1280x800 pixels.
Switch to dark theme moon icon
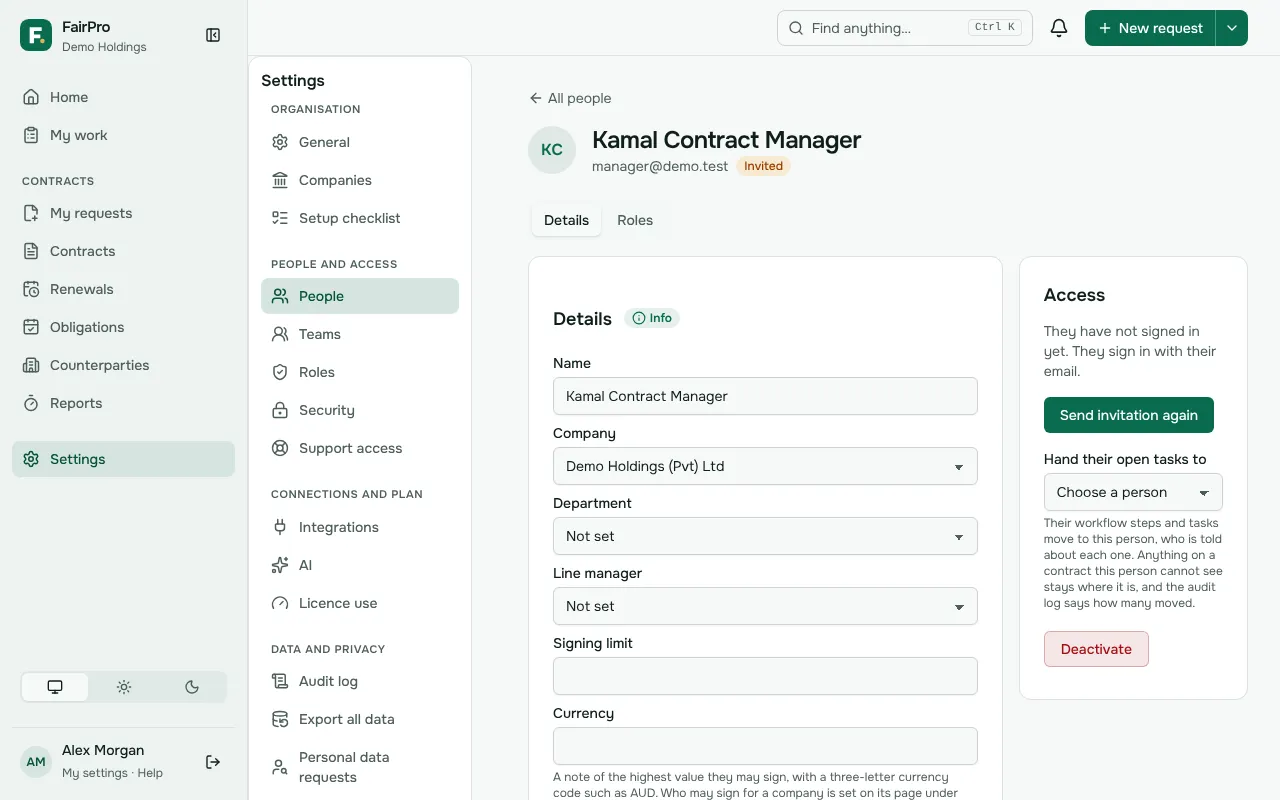click(x=192, y=687)
